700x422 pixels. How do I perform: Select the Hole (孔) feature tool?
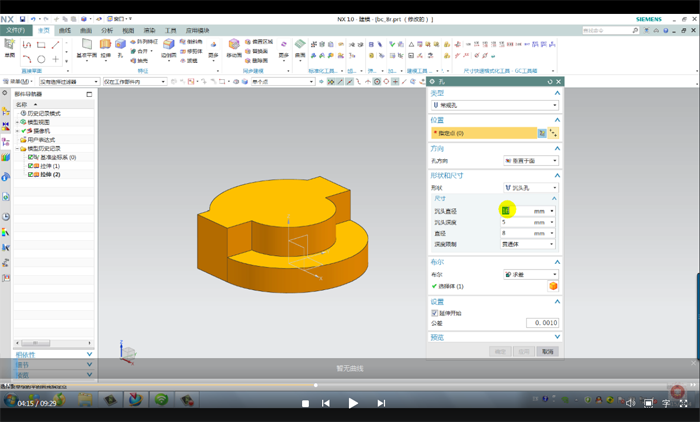click(121, 45)
